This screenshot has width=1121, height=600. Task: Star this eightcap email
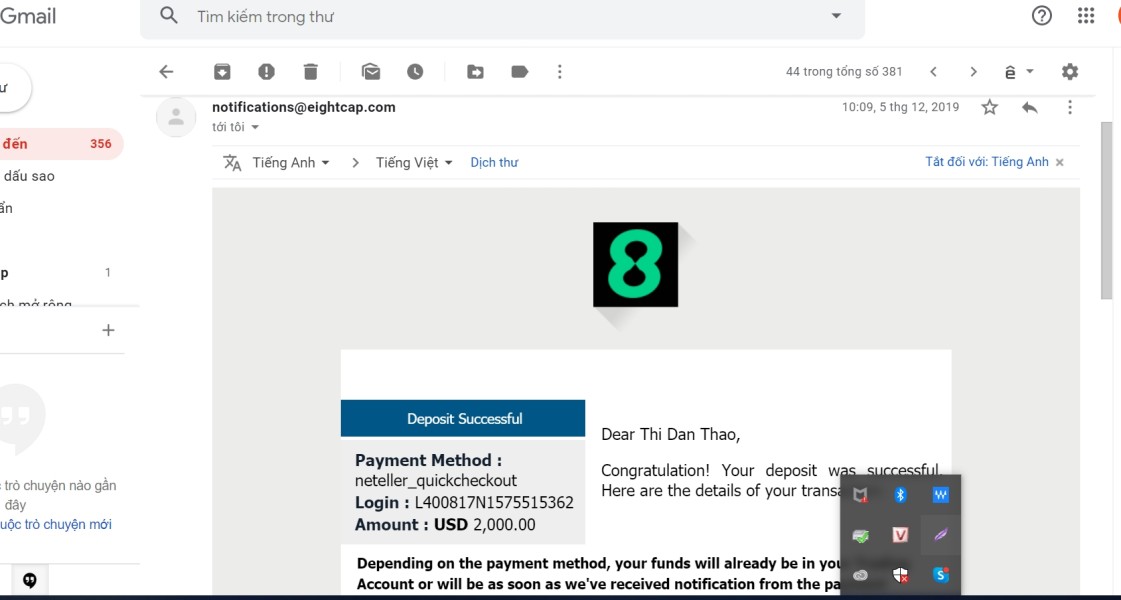pyautogui.click(x=989, y=107)
